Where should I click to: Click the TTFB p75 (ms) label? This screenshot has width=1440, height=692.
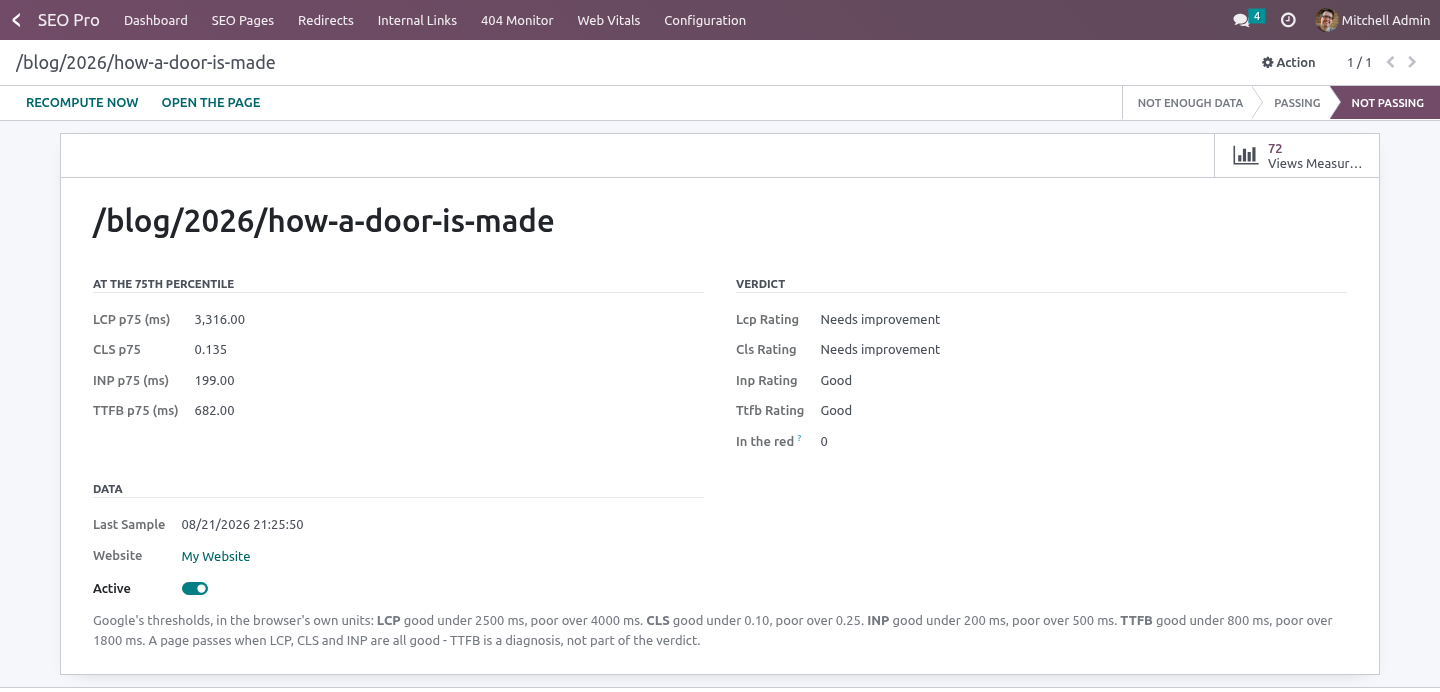tap(136, 411)
